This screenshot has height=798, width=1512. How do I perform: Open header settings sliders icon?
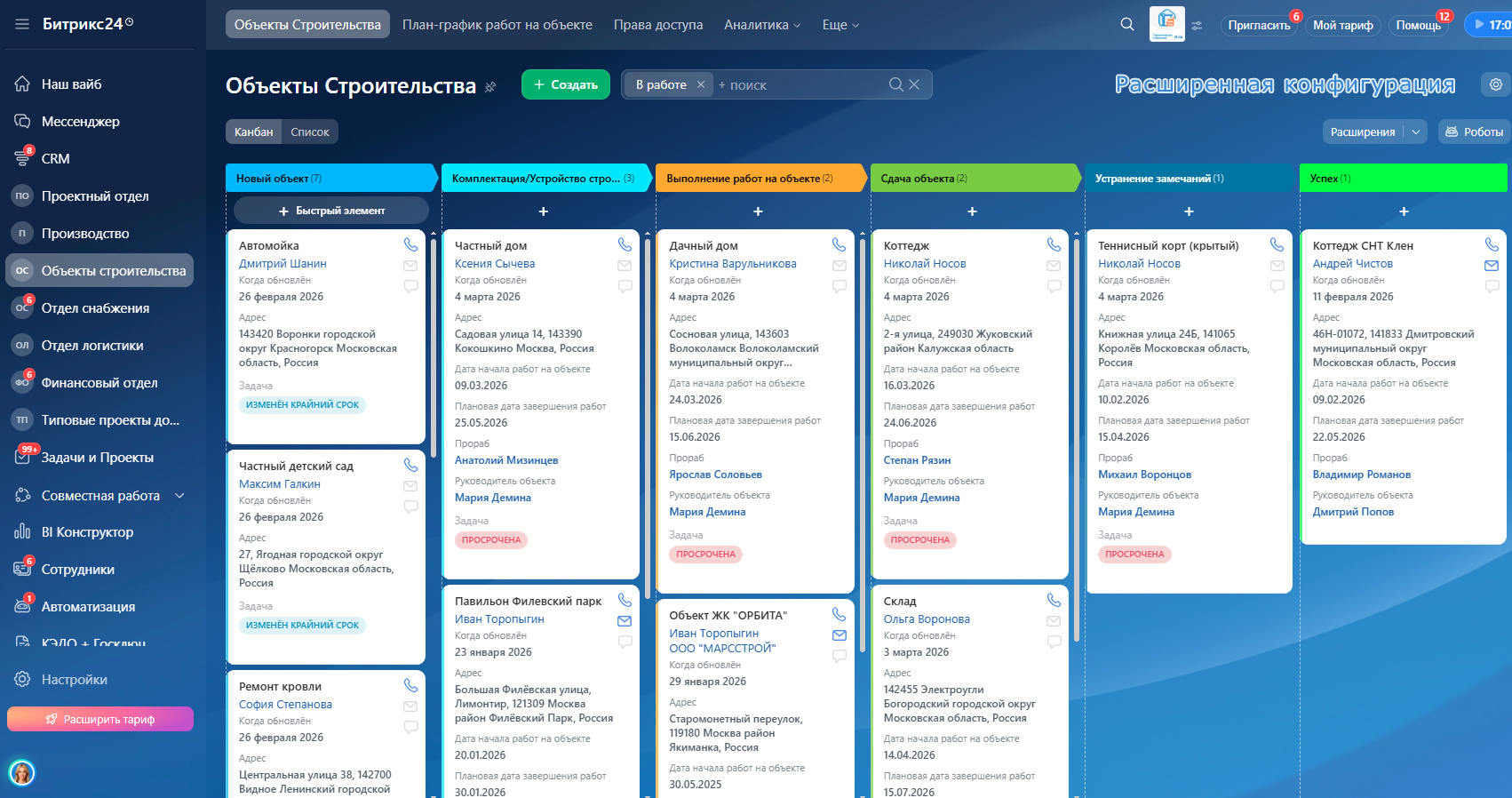1198,25
